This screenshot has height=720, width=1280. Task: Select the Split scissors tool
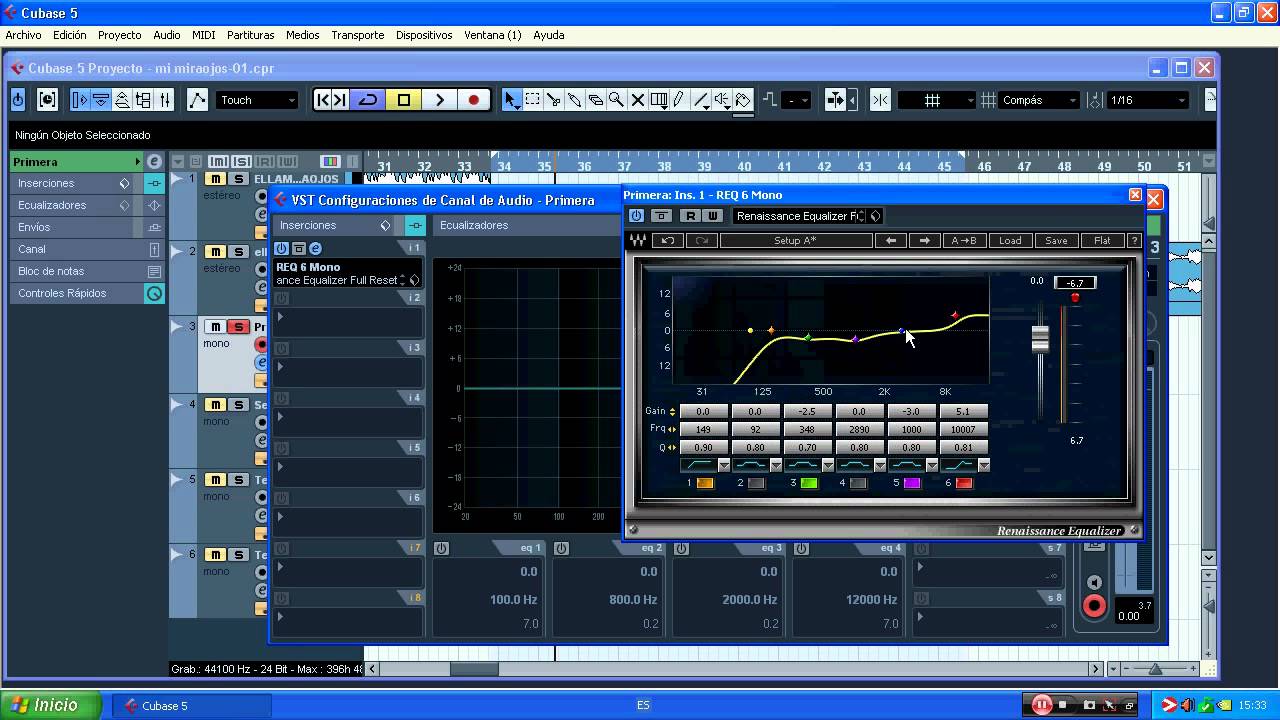553,99
